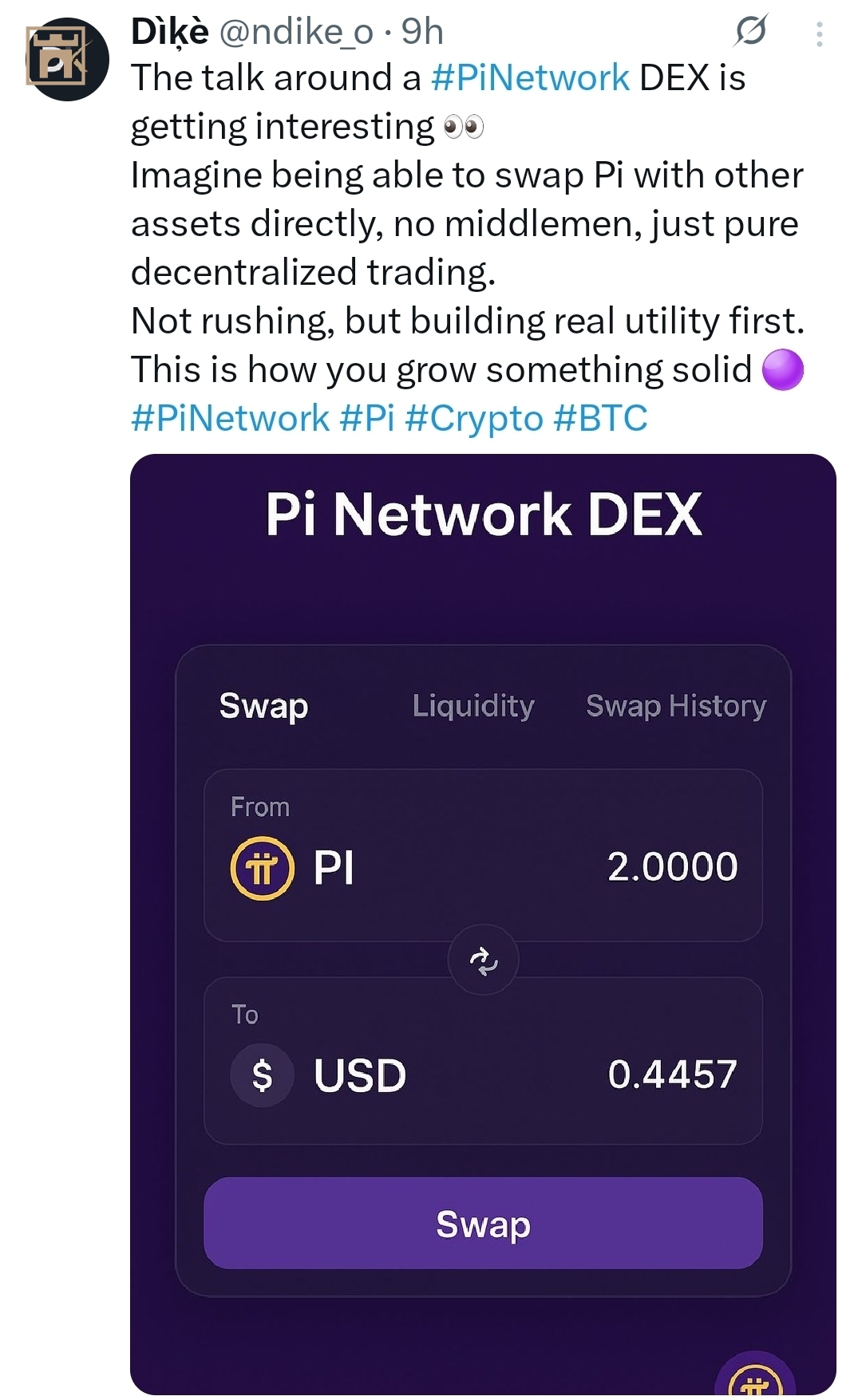Viewport: 862px width, 1400px height.
Task: Select the USD token selector
Action: [x=359, y=1075]
